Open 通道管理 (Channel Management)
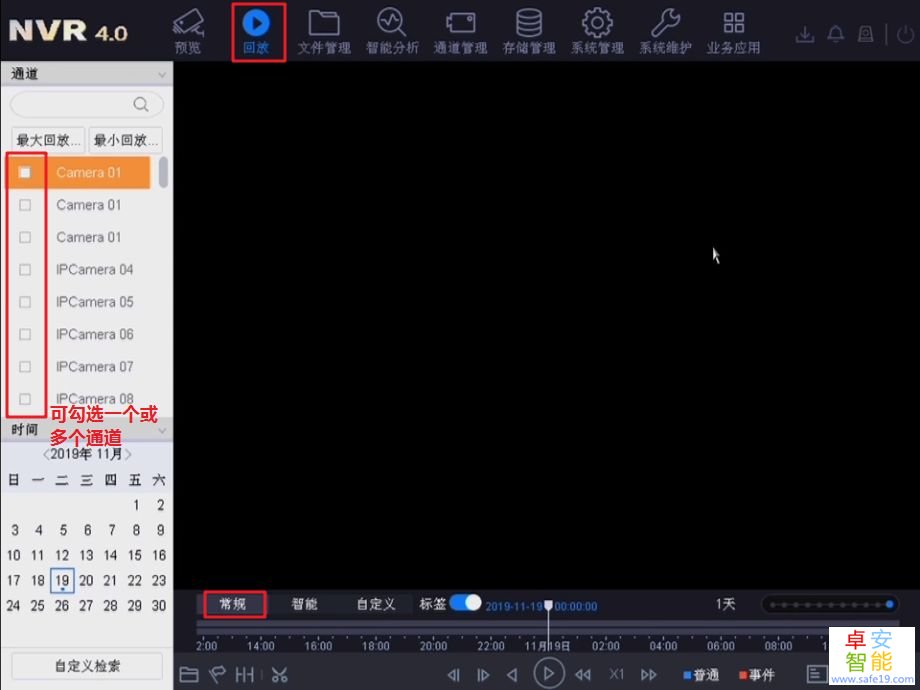 [460, 30]
